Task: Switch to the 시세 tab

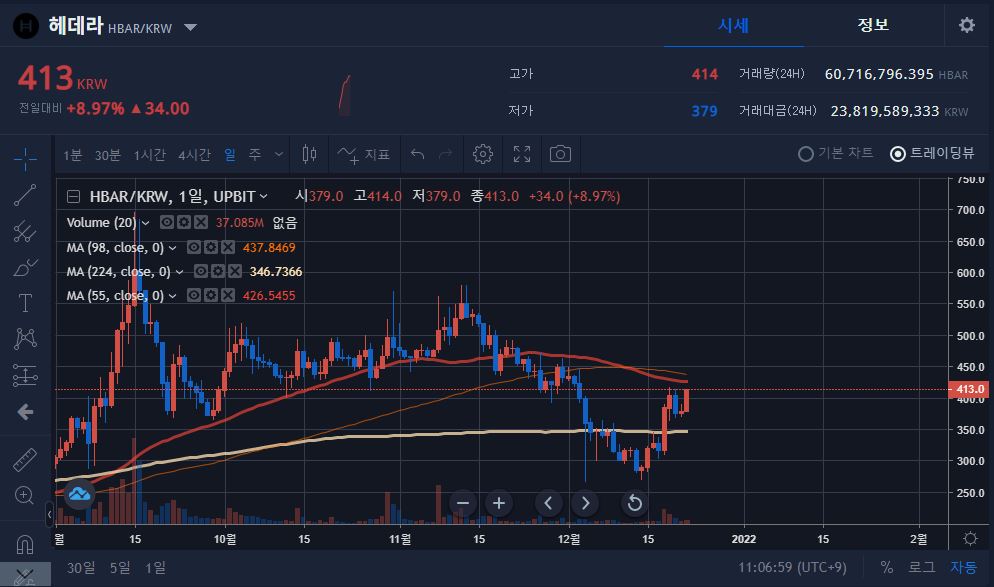Action: coord(733,25)
